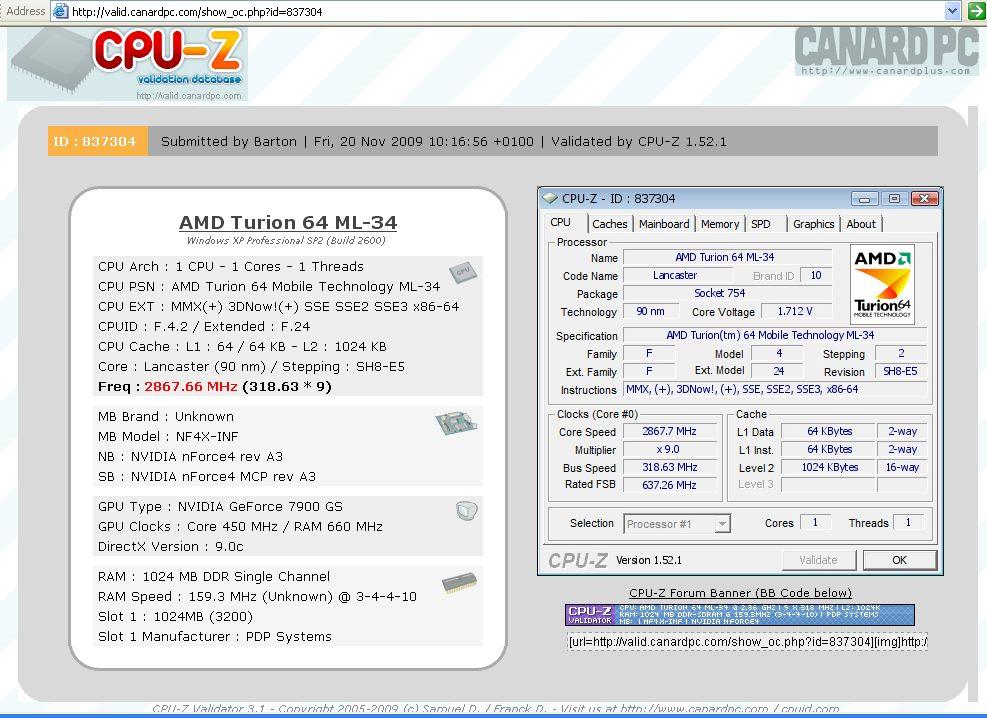Click the Bus Speed 318.63 MHz field
987x718 pixels.
(x=669, y=467)
